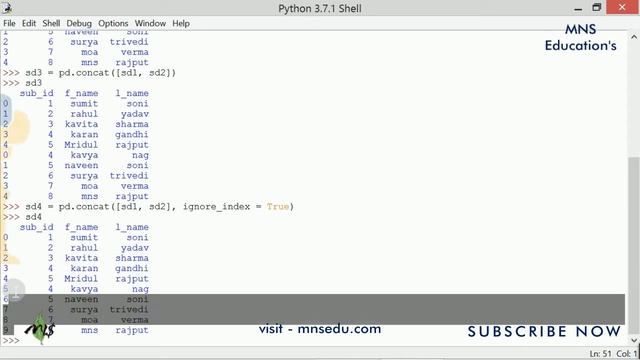Click 'trivedi' in the sd3 output
Image resolution: width=640 pixels, height=360 pixels.
129,176
